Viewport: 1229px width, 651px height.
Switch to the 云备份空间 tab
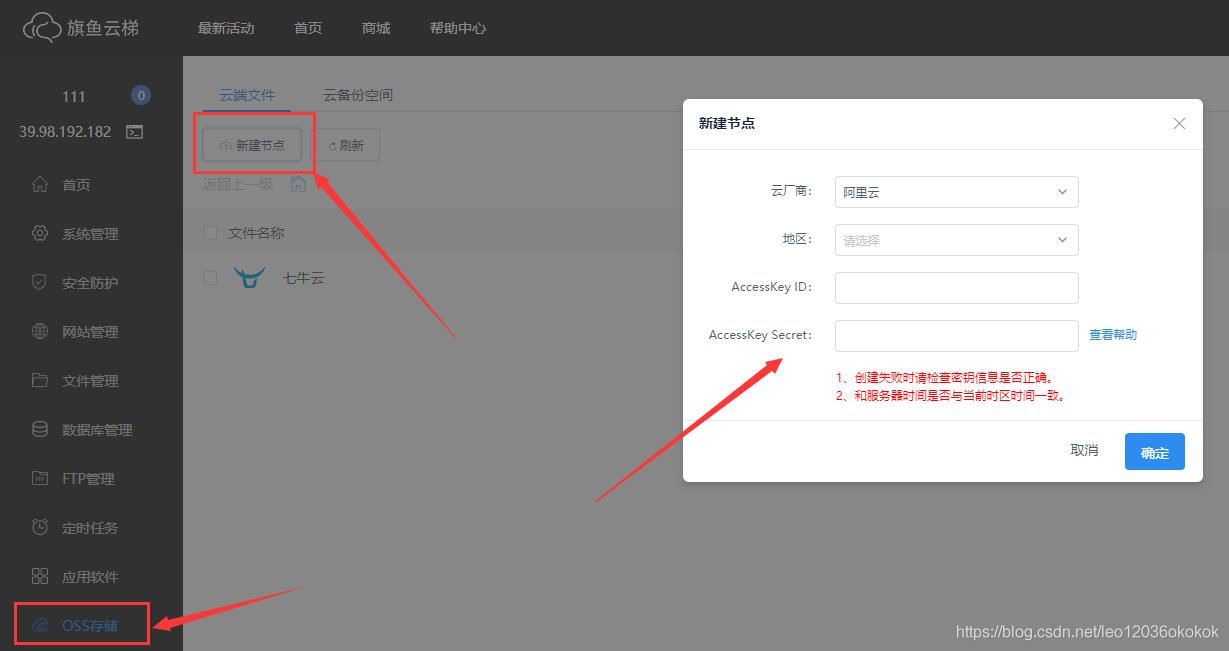(x=358, y=95)
